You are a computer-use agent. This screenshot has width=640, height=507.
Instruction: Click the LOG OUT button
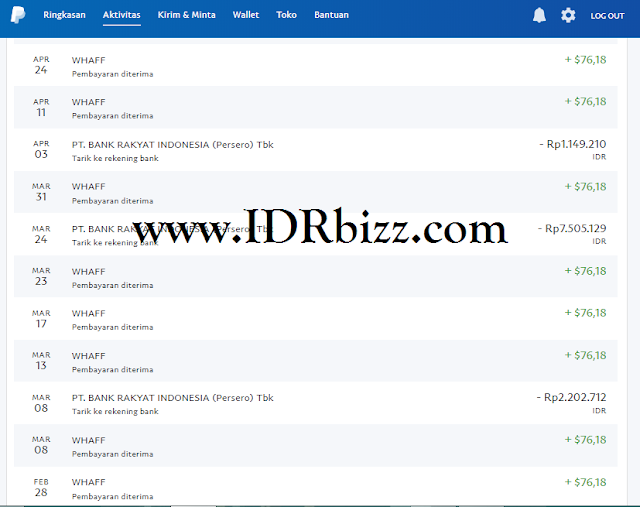[x=607, y=16]
